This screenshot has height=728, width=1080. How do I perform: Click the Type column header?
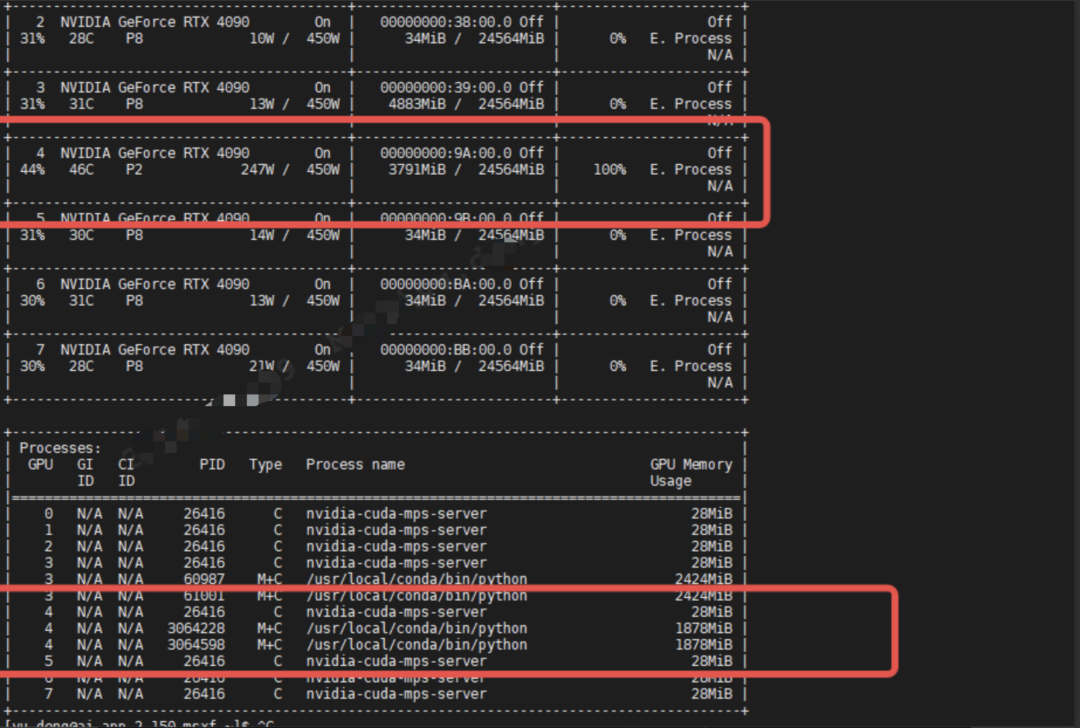tap(266, 464)
